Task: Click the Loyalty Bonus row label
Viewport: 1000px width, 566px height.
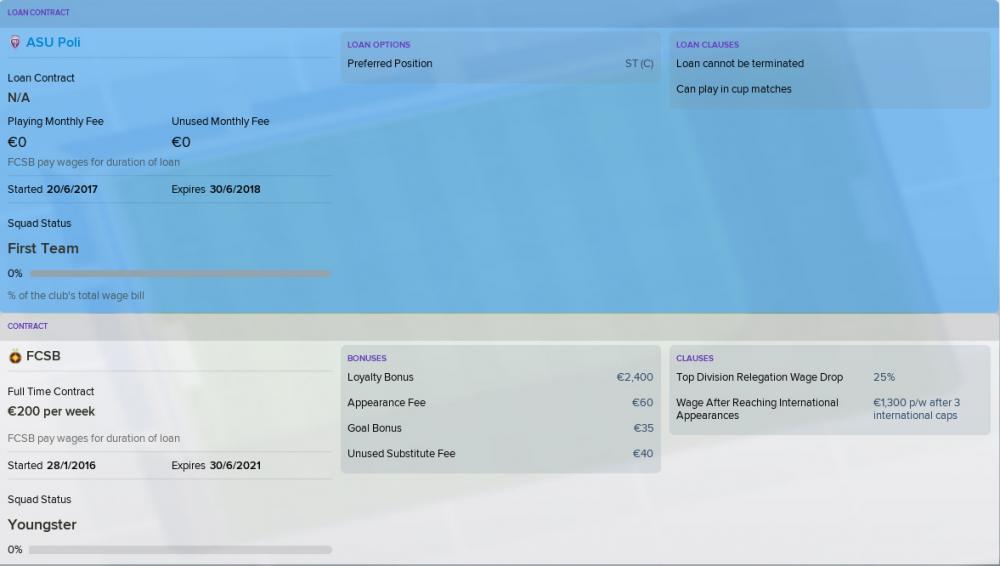Action: pos(380,377)
